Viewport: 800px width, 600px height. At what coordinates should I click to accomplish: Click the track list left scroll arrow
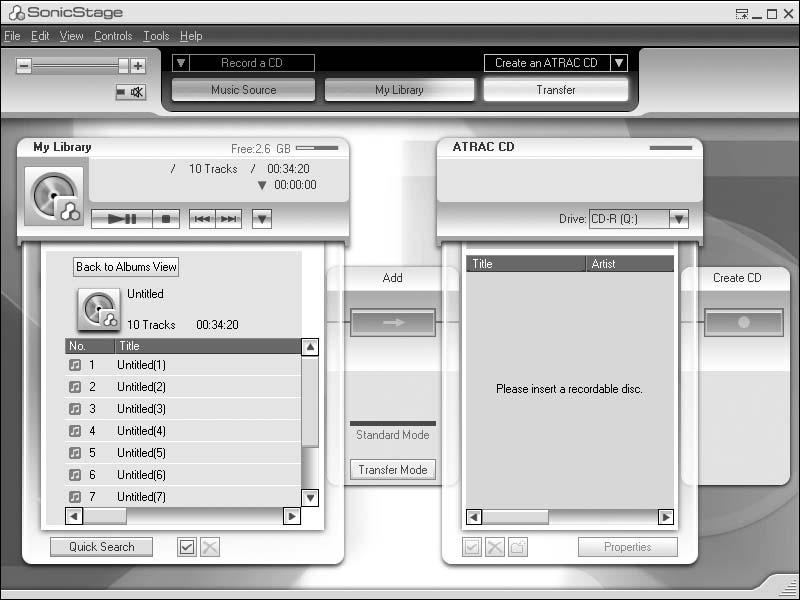(x=74, y=516)
